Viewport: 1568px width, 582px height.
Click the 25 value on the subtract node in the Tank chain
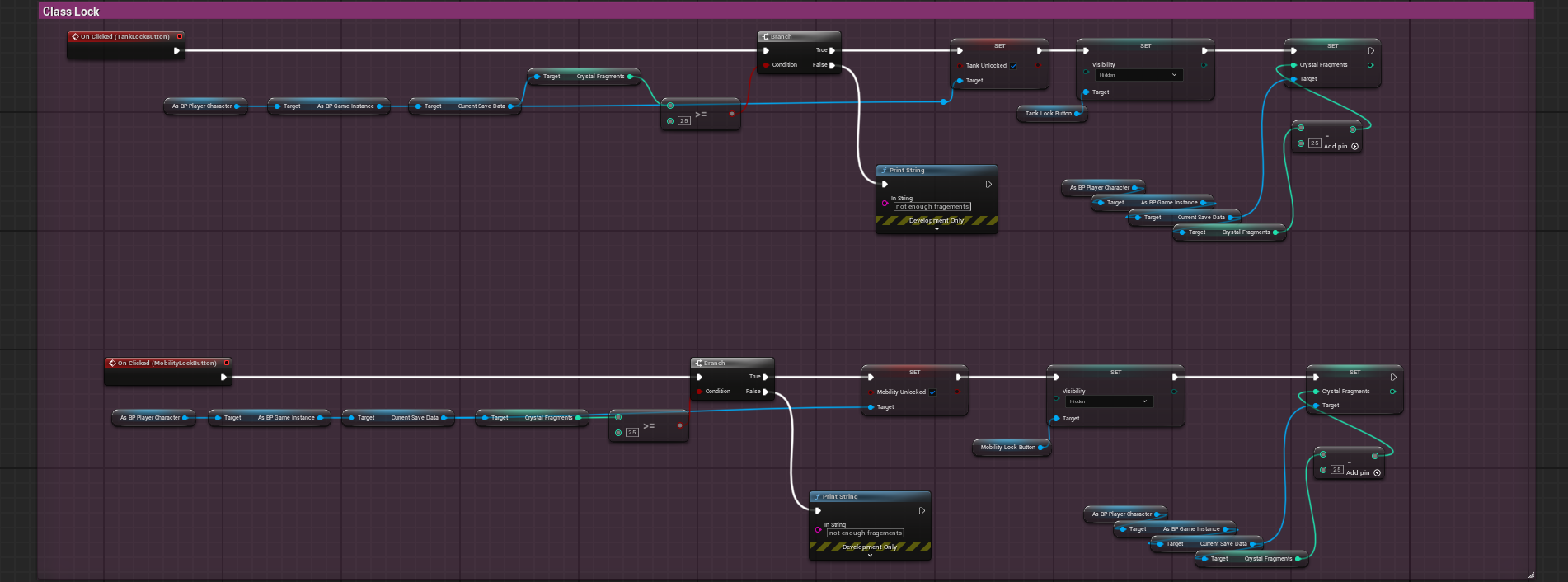point(1314,143)
